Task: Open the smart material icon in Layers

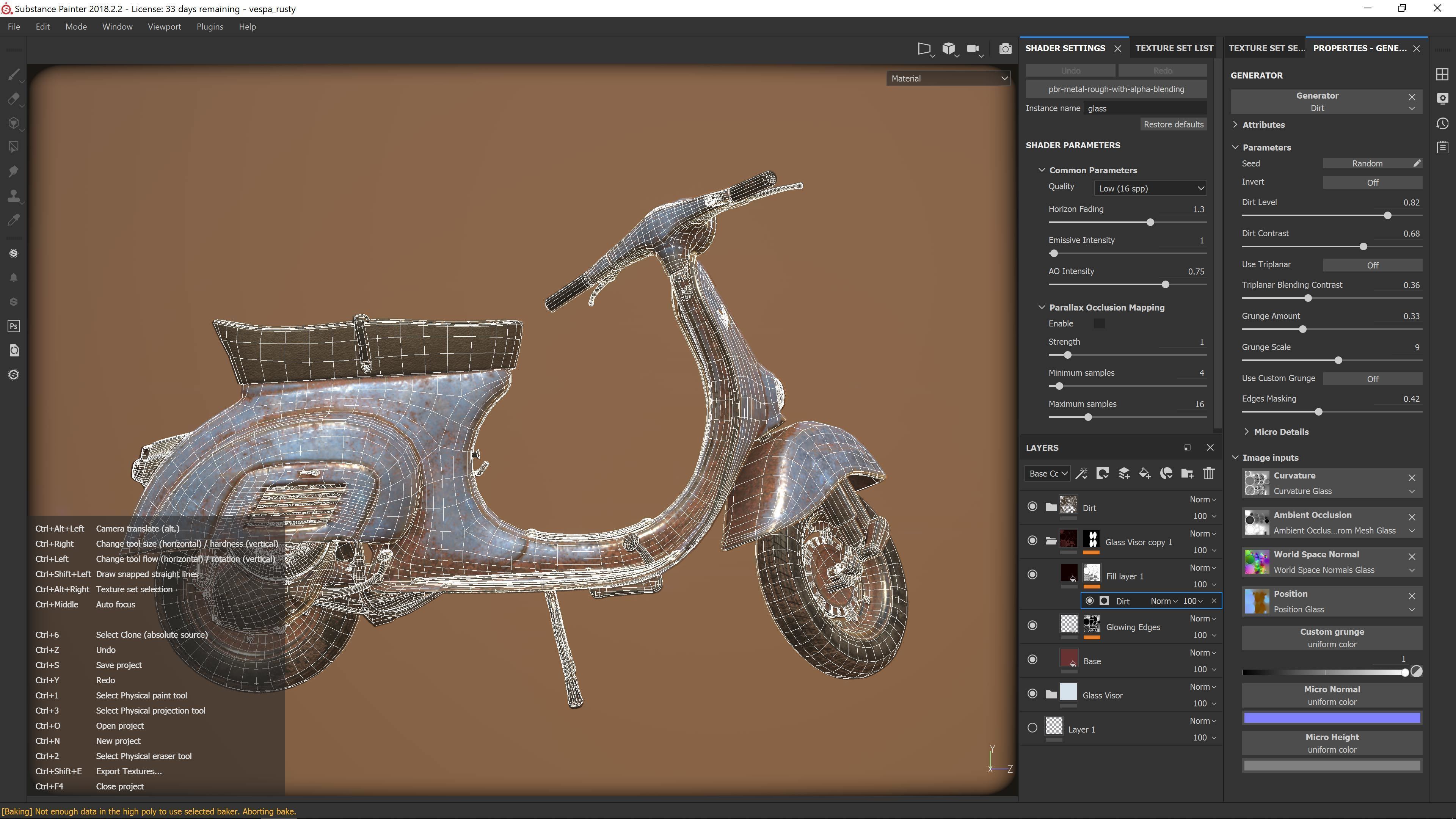Action: tap(1166, 474)
